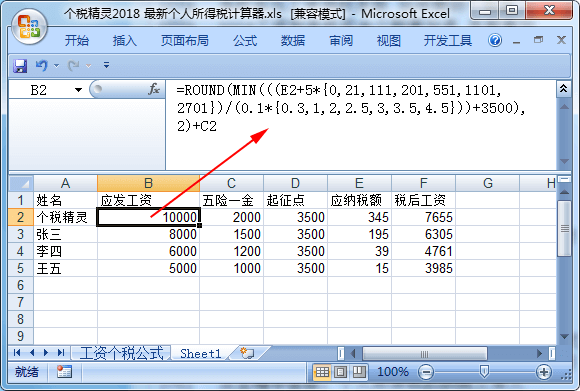The height and width of the screenshot is (391, 580).
Task: Select cell with value 4761
Action: coord(424,251)
